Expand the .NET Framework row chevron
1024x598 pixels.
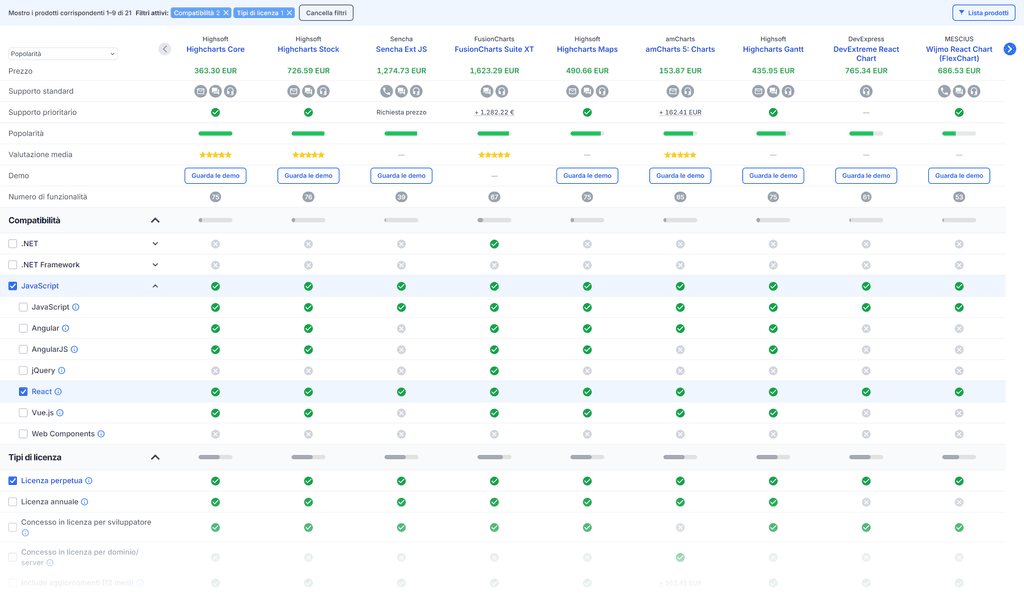point(155,265)
